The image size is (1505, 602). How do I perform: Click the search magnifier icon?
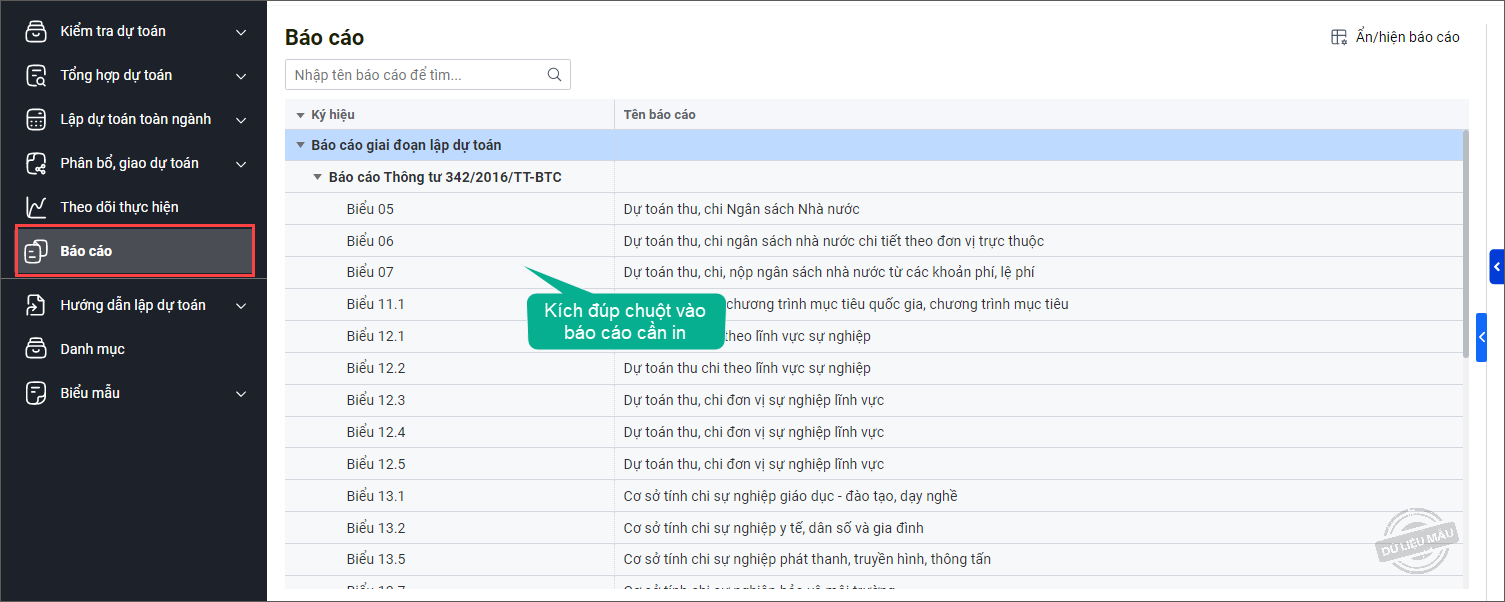click(x=554, y=75)
